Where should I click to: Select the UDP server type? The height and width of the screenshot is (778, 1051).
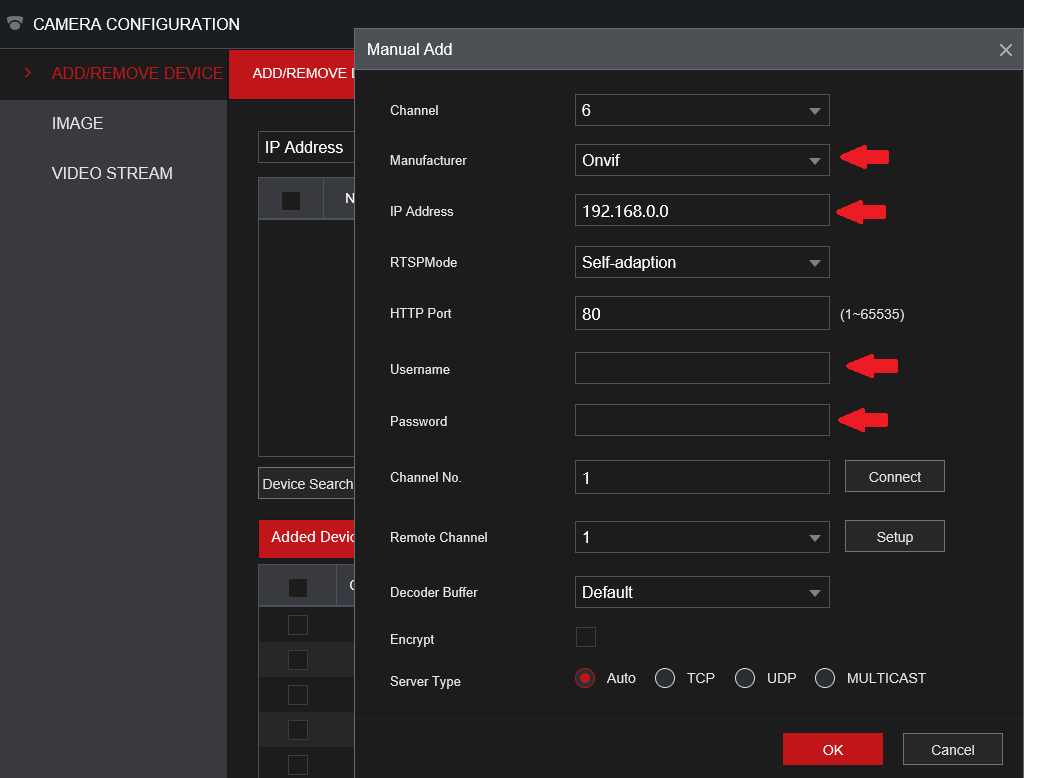point(745,678)
